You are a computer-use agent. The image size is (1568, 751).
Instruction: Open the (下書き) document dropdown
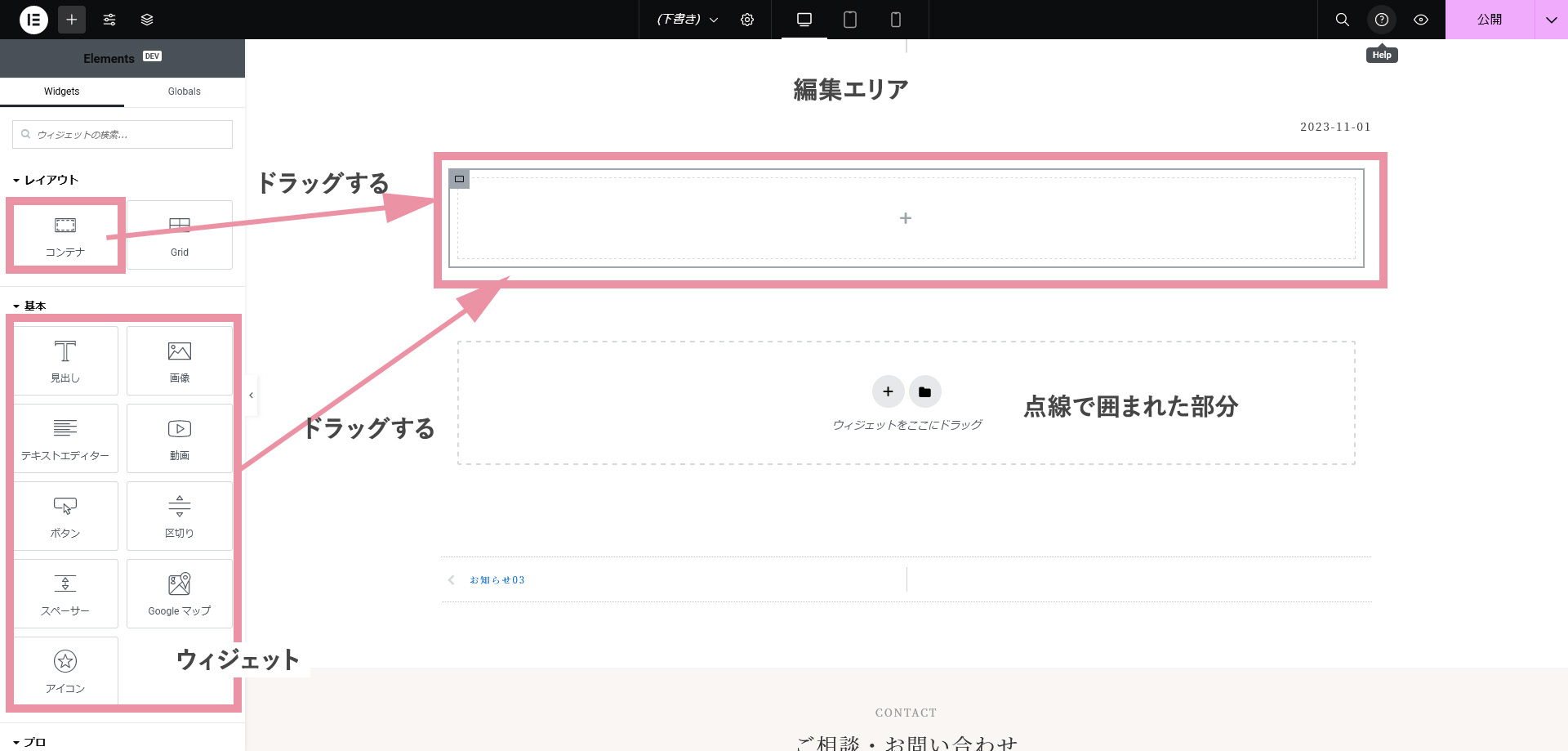tap(688, 20)
